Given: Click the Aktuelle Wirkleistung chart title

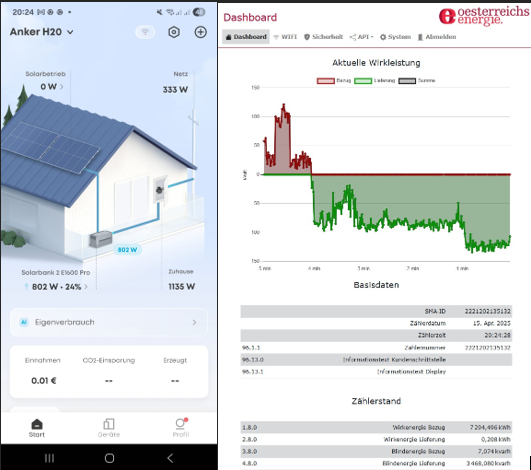Looking at the screenshot, I should tap(376, 63).
